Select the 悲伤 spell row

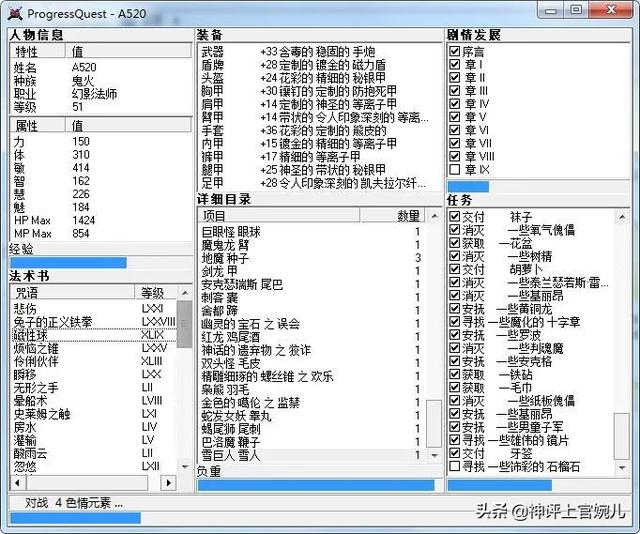point(94,309)
